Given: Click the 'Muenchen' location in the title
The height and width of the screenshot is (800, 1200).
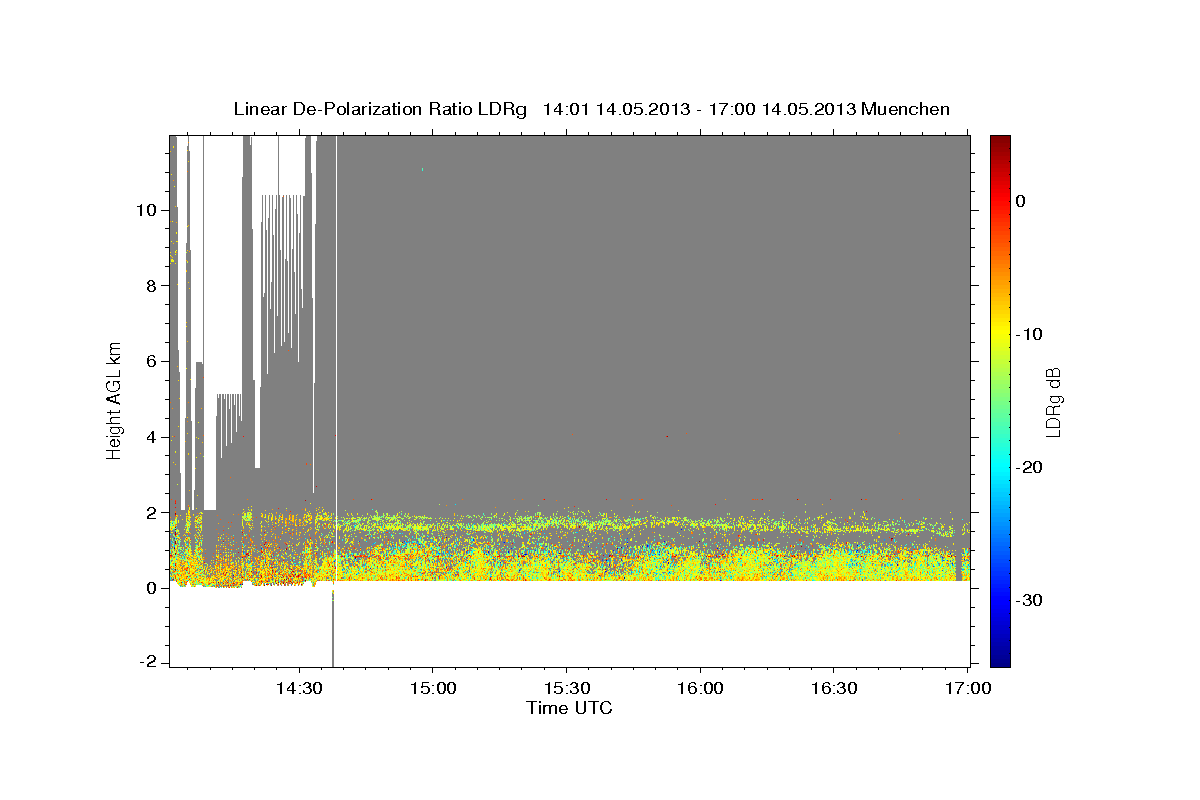Looking at the screenshot, I should coord(905,109).
